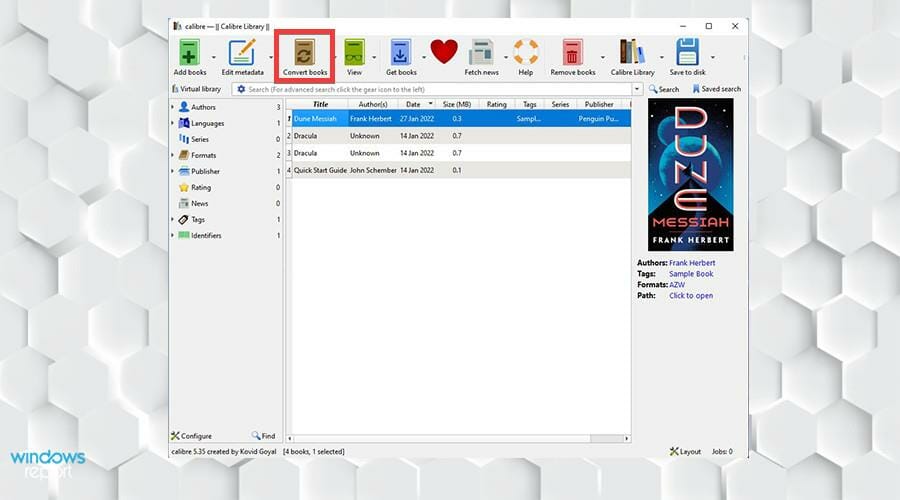Open the search history dropdown arrow

pos(637,89)
